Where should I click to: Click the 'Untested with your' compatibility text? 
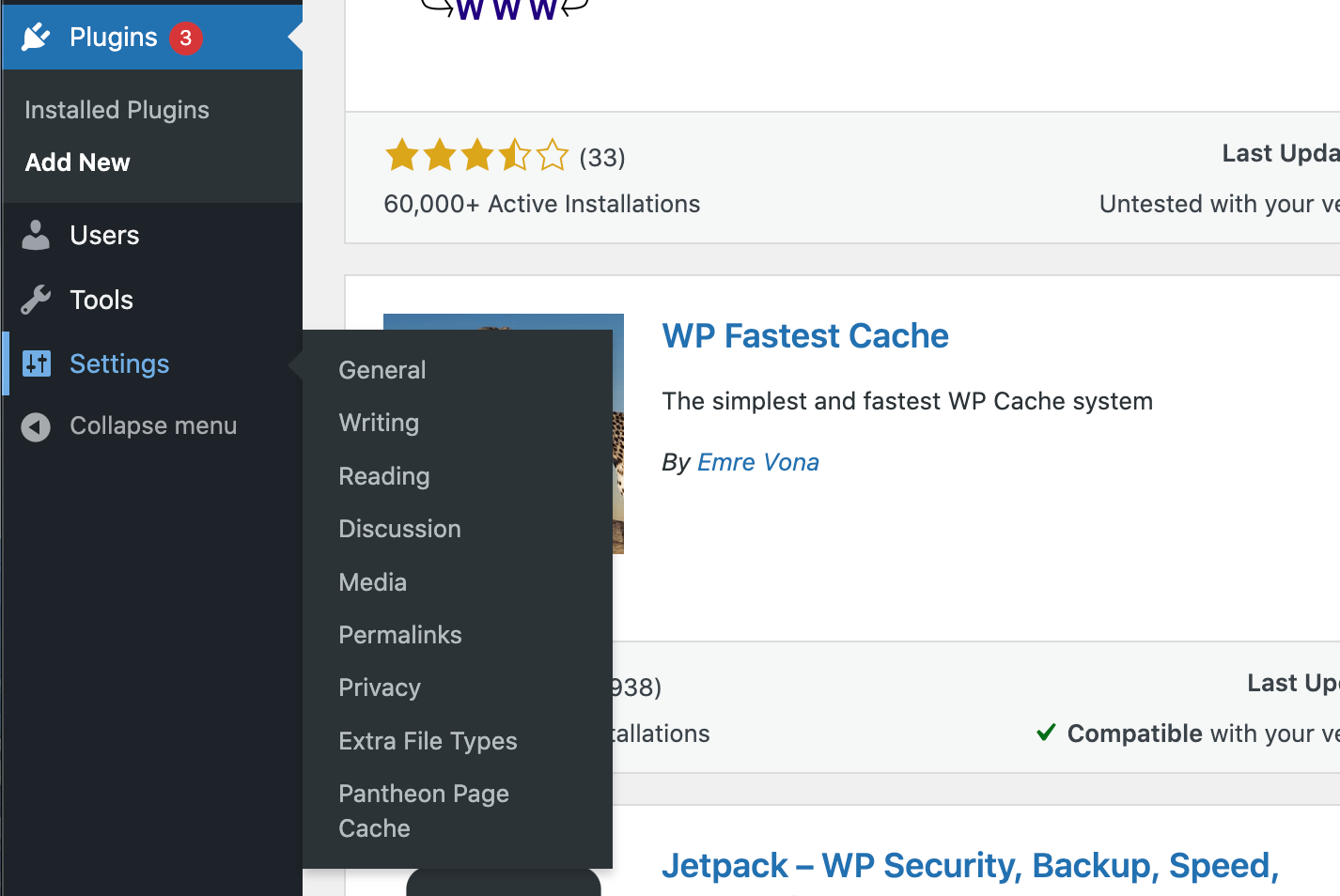pyautogui.click(x=1219, y=204)
